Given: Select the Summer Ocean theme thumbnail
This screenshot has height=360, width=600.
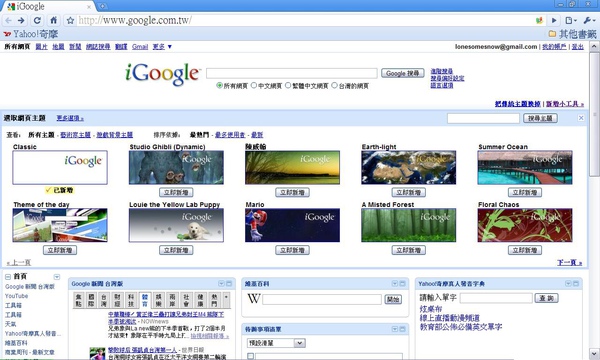Looking at the screenshot, I should coord(525,168).
